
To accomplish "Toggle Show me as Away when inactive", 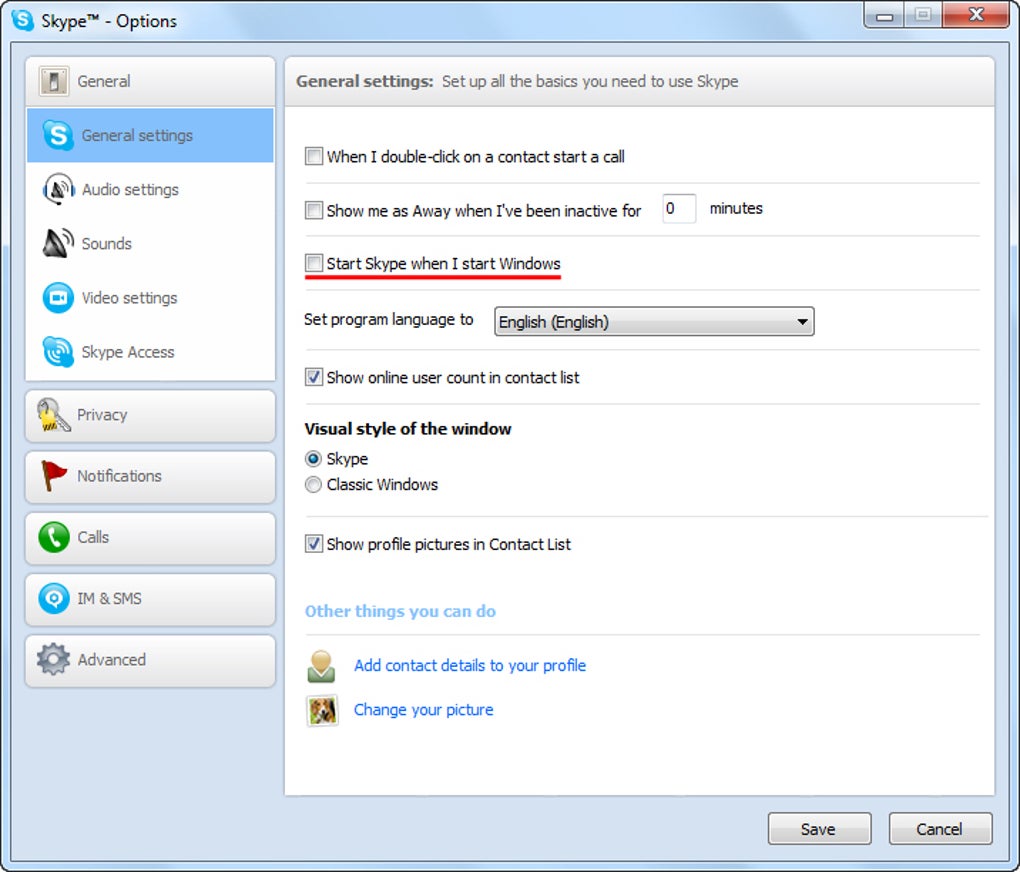I will pyautogui.click(x=314, y=210).
